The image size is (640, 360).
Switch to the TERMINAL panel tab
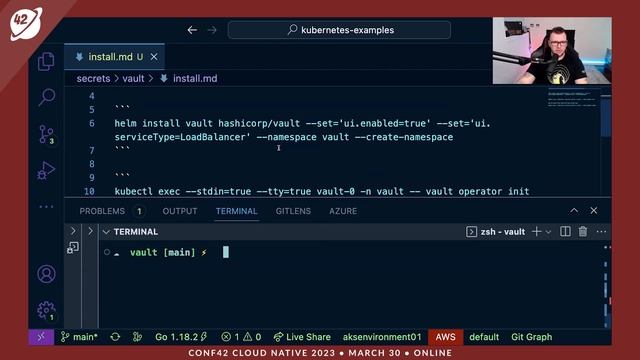236,211
